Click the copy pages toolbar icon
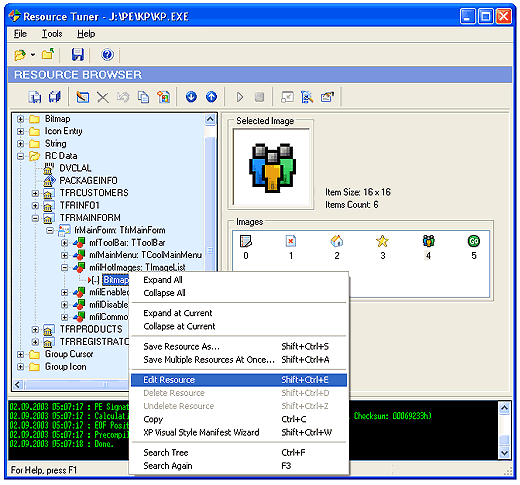Image resolution: width=520 pixels, height=485 pixels. [143, 97]
